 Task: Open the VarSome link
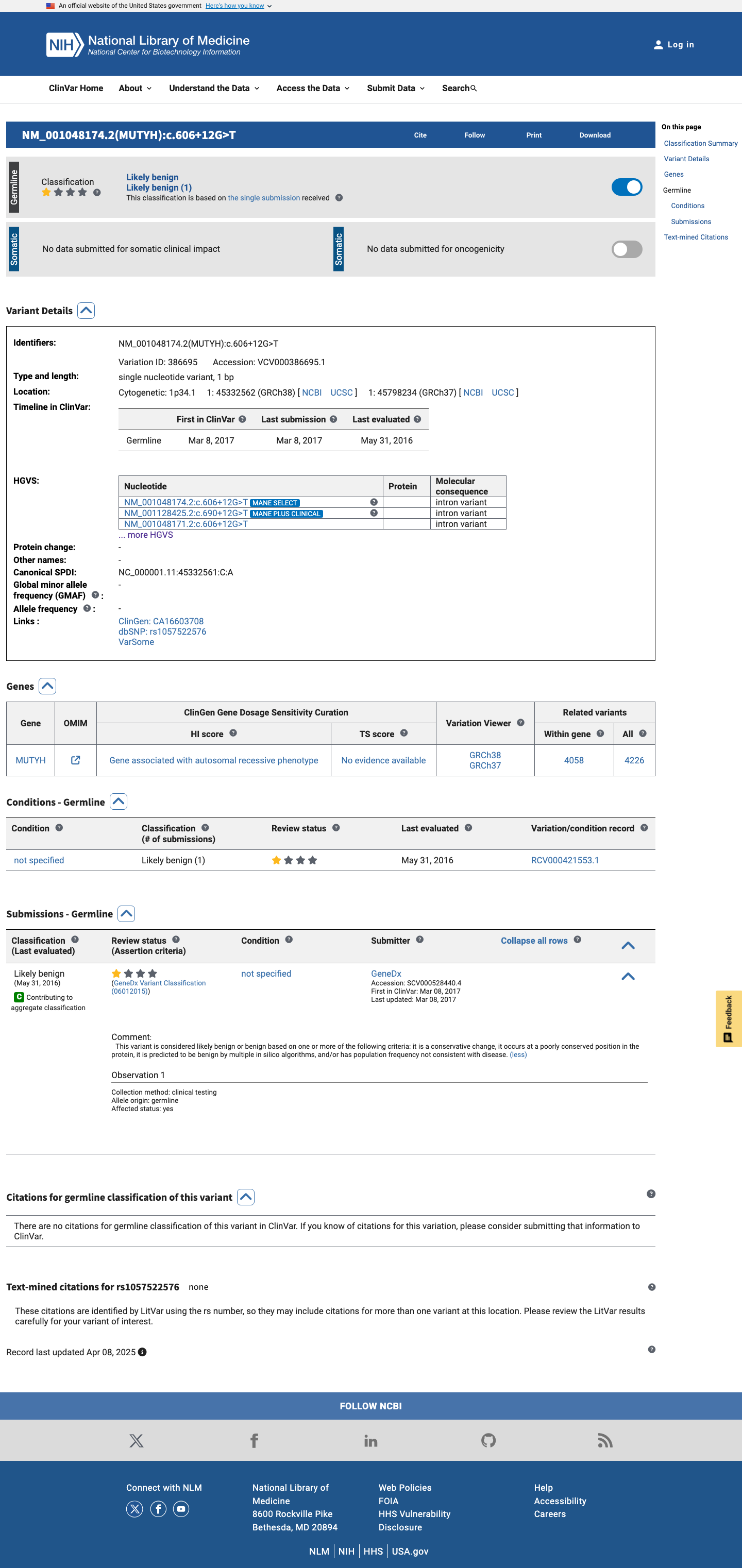[x=136, y=642]
